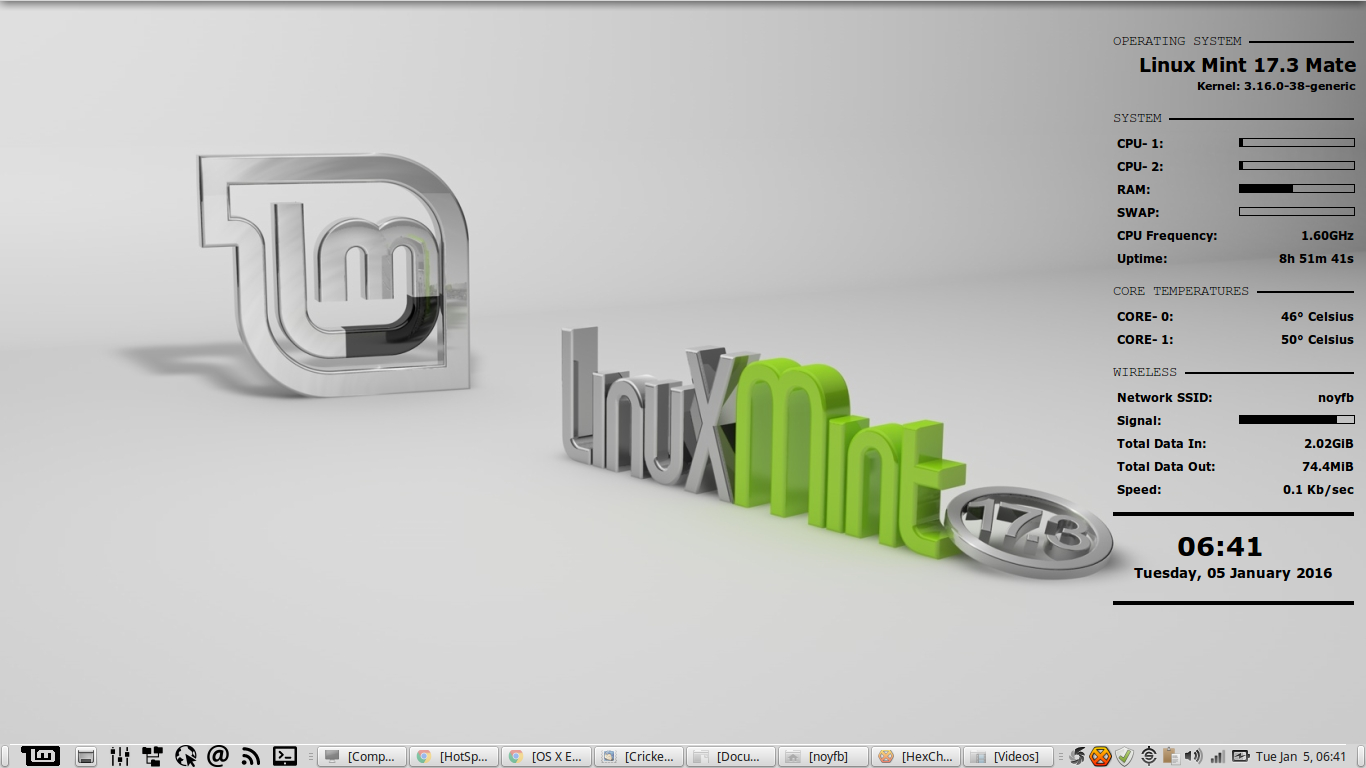Switch to the [OS X E... Chrome window

point(546,757)
